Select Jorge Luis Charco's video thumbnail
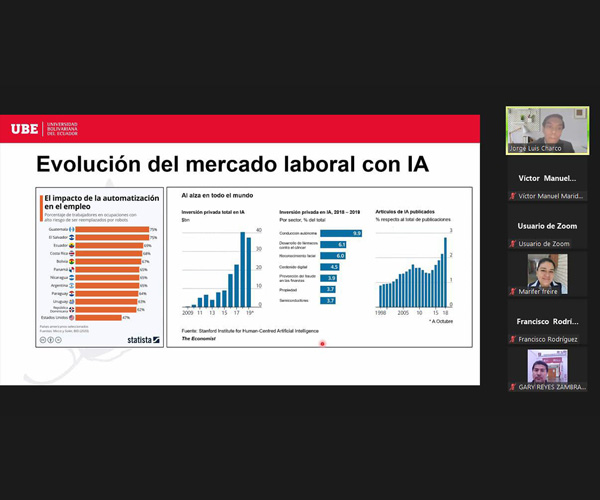This screenshot has height=500, width=600. click(547, 130)
